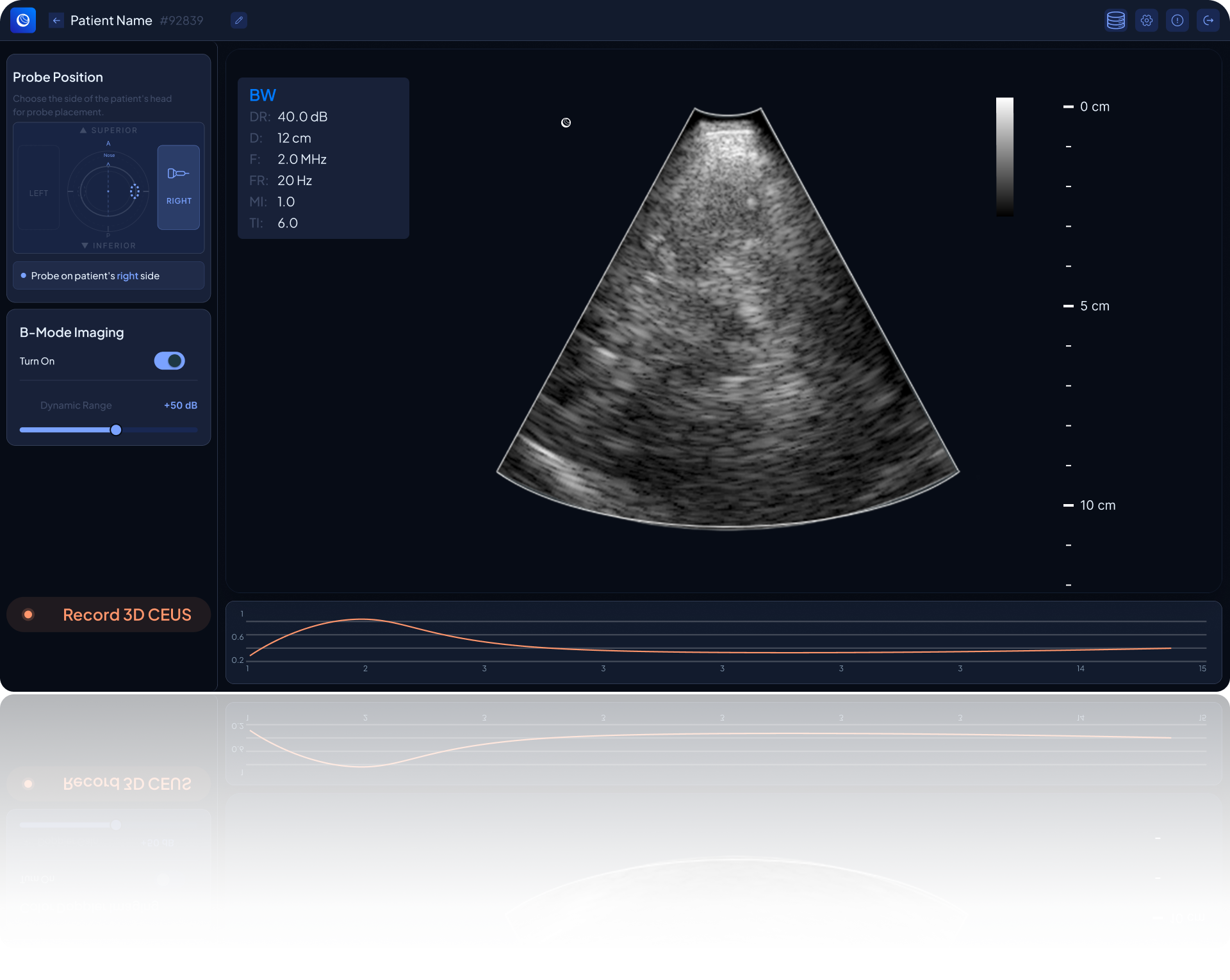
Task: Click the info alert icon
Action: pos(1177,20)
